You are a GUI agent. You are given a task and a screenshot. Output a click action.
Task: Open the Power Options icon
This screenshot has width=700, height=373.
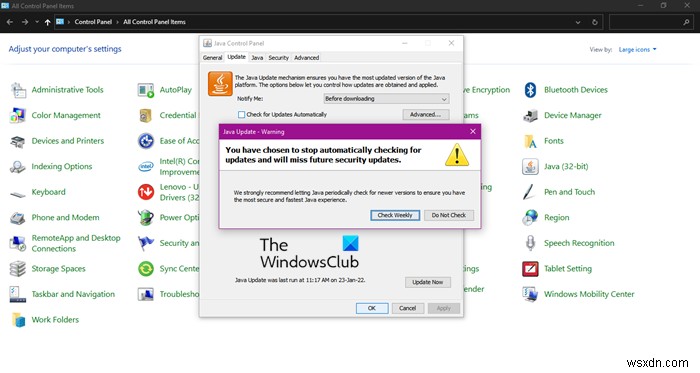point(146,218)
